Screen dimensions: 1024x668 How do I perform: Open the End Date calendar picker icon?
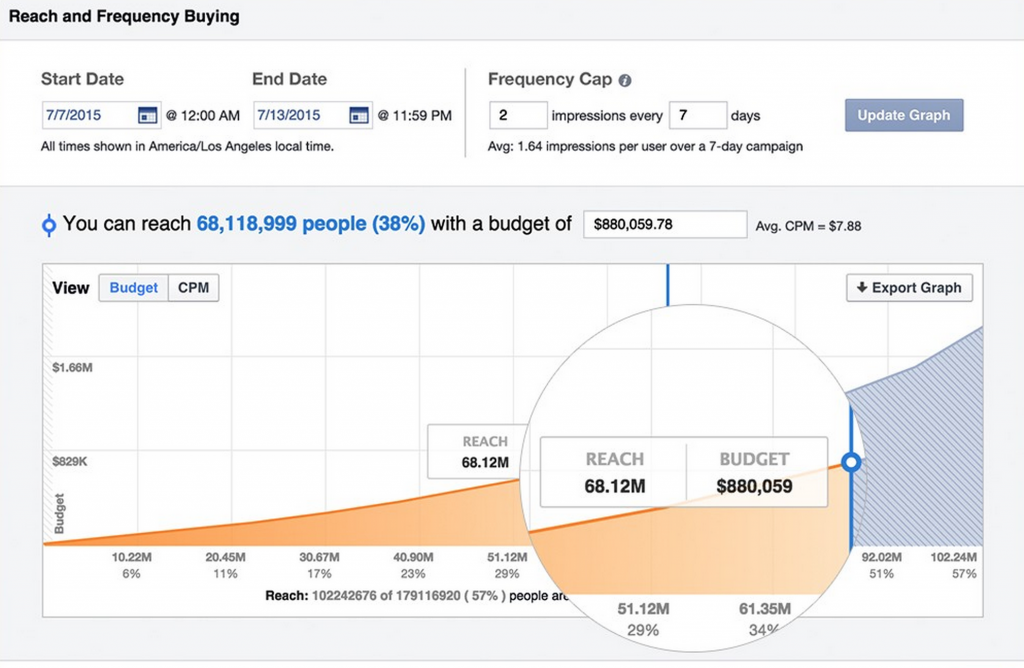tap(359, 116)
